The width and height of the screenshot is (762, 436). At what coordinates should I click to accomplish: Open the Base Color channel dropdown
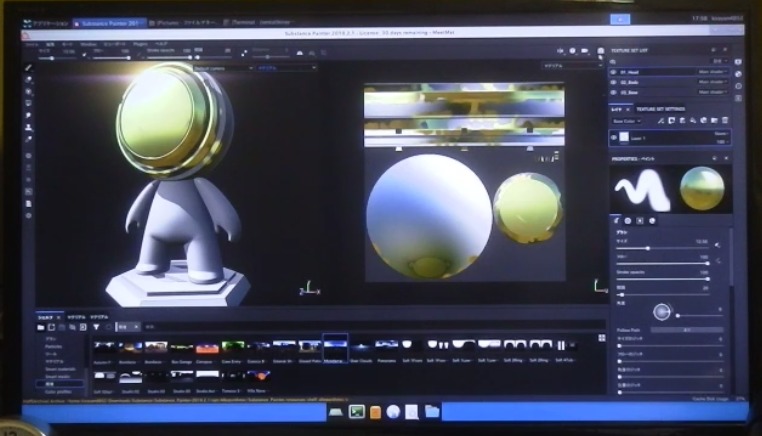point(626,121)
